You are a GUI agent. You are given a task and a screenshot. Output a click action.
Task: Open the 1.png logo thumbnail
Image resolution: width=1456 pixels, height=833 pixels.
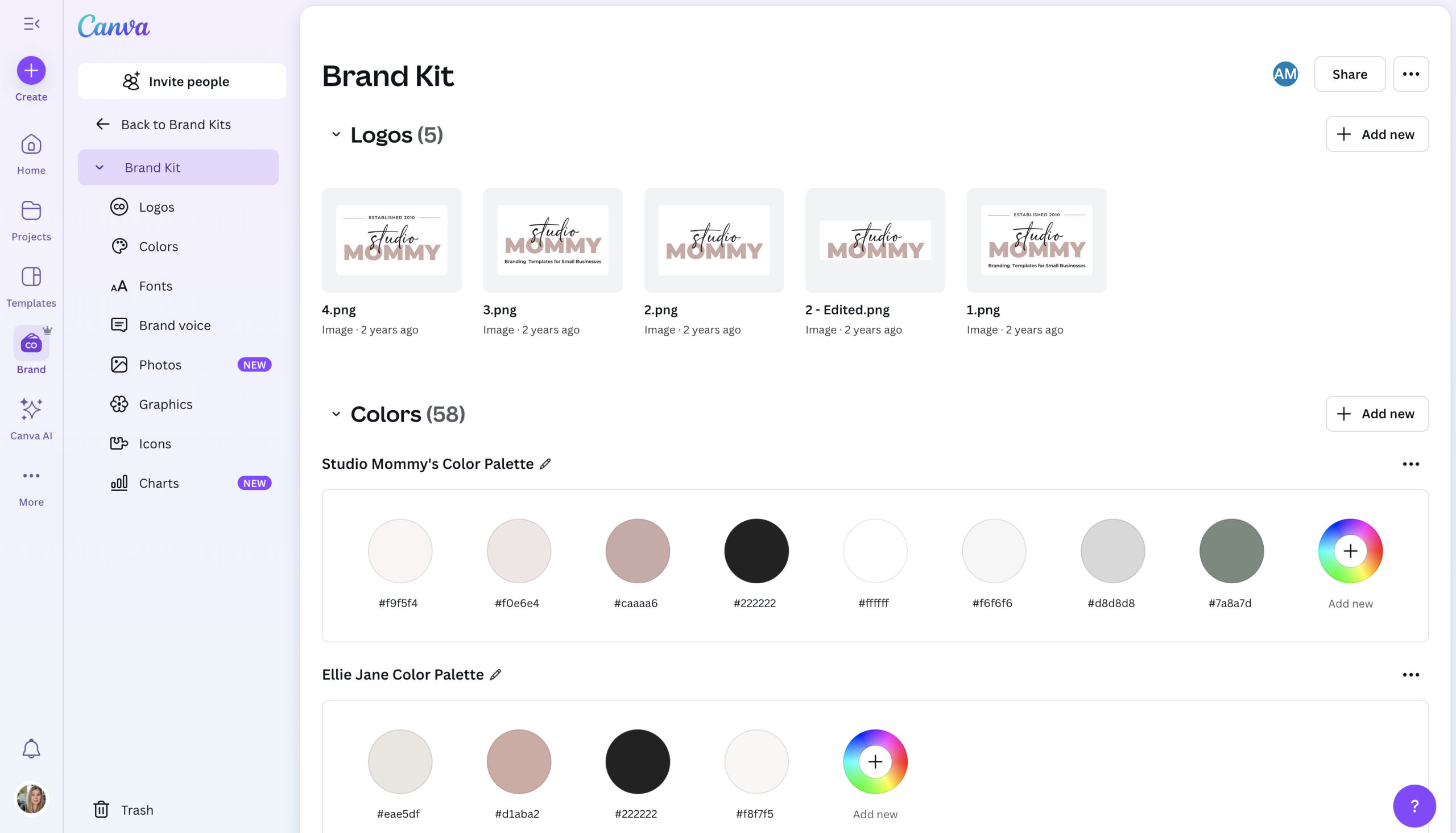click(x=1036, y=240)
